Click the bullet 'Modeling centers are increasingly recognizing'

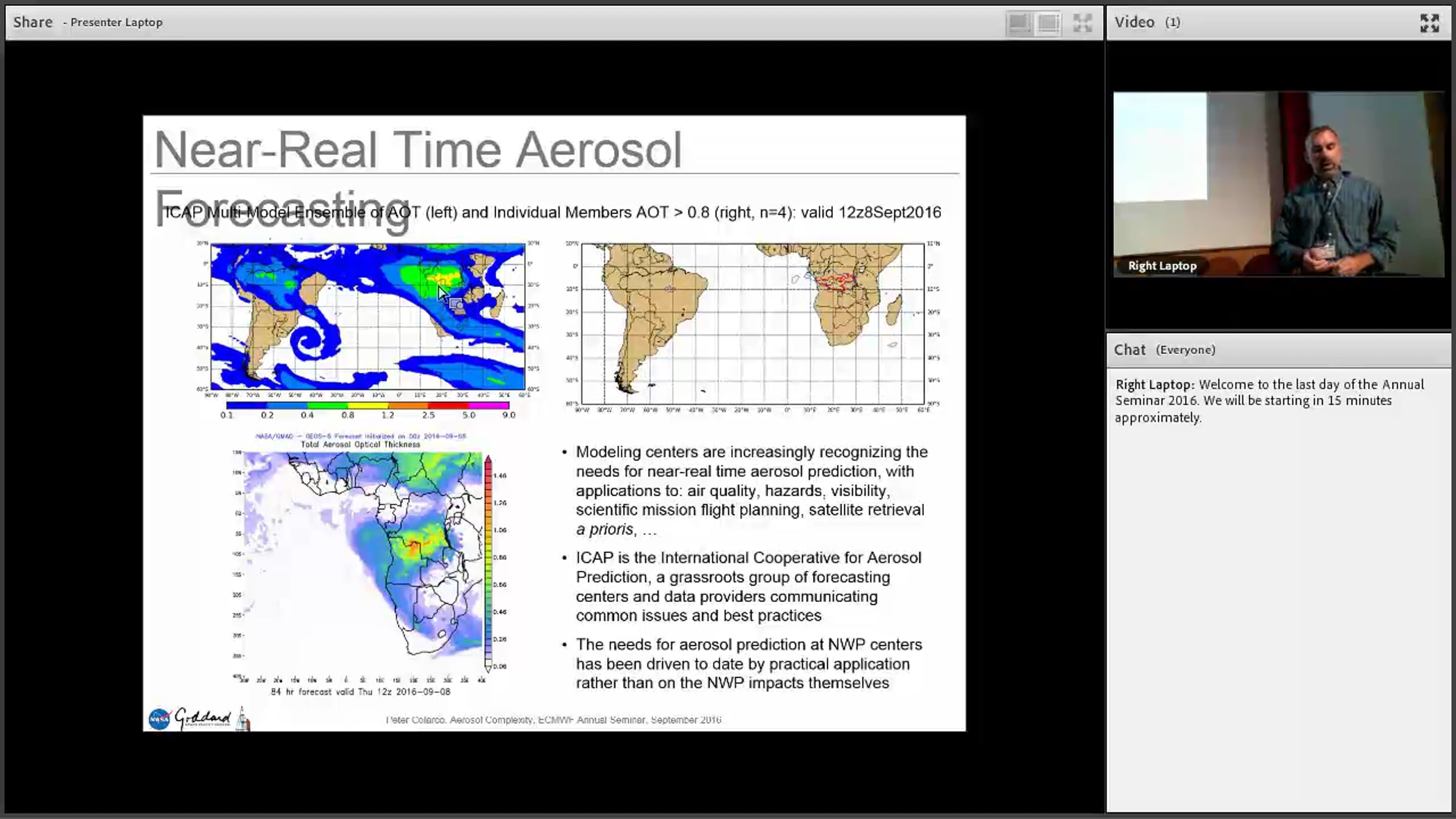tap(751, 491)
